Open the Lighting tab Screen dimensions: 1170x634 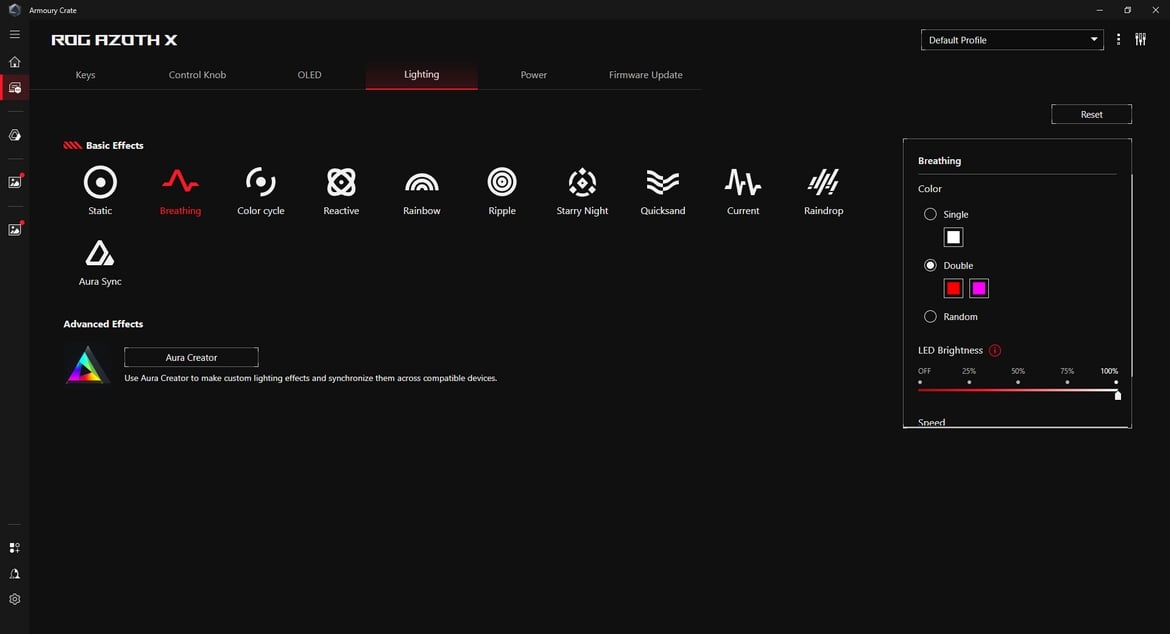pyautogui.click(x=422, y=75)
